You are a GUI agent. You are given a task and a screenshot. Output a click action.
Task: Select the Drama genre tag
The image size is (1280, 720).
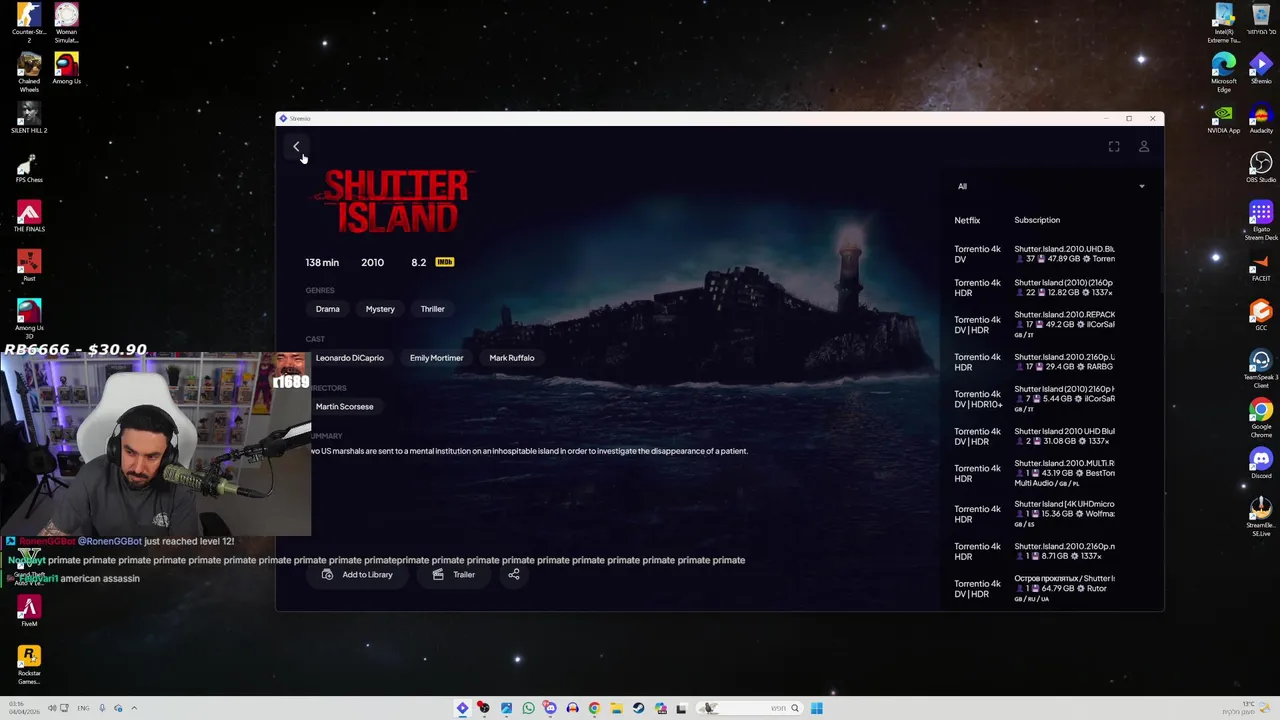tap(328, 309)
